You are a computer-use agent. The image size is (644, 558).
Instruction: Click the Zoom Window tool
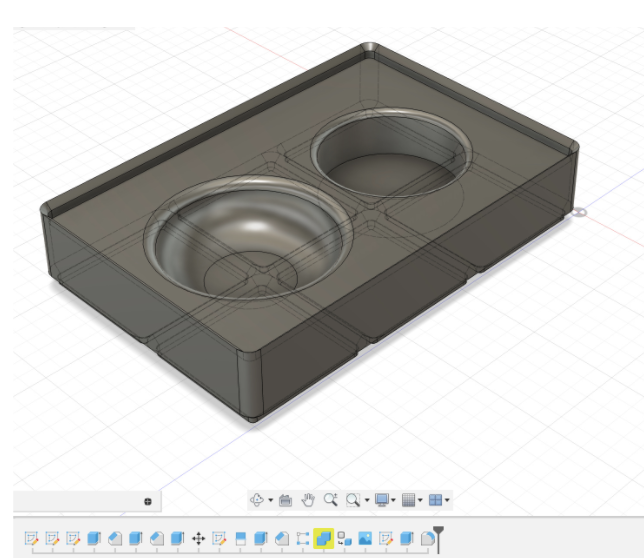tap(353, 500)
